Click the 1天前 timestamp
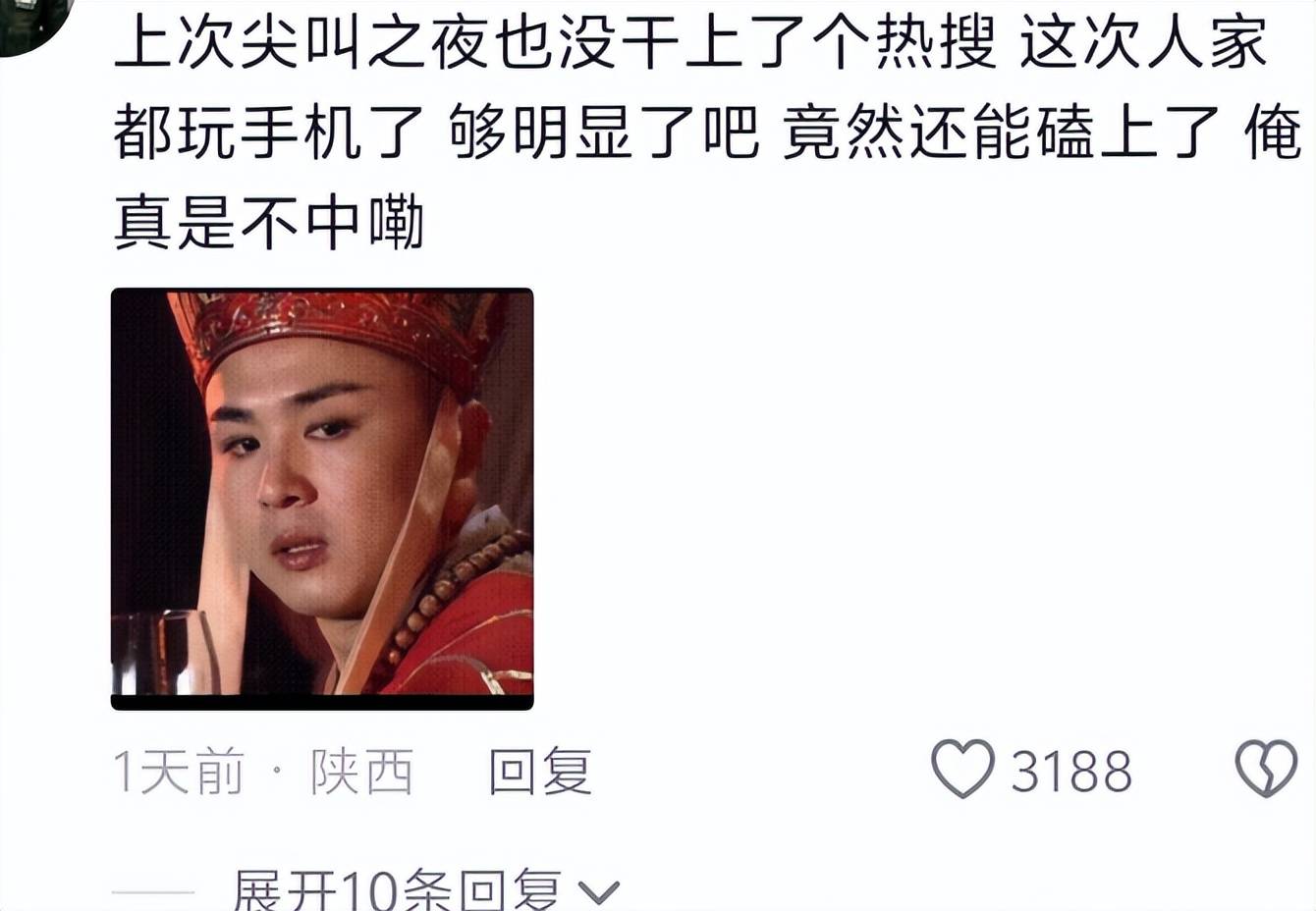The width and height of the screenshot is (1316, 911). (179, 772)
